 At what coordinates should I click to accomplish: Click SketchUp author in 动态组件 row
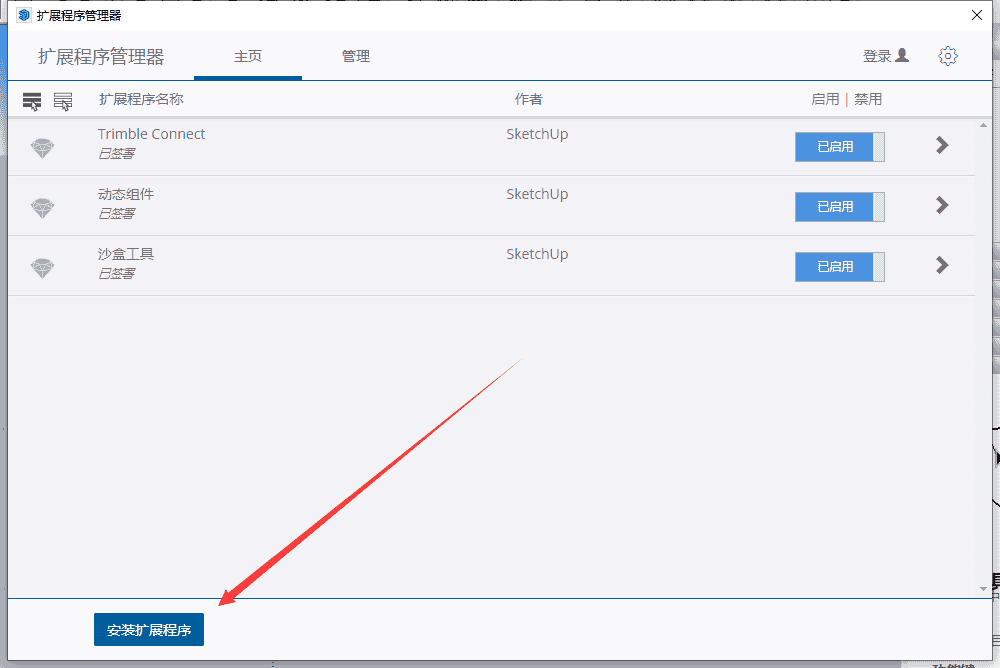click(x=537, y=194)
